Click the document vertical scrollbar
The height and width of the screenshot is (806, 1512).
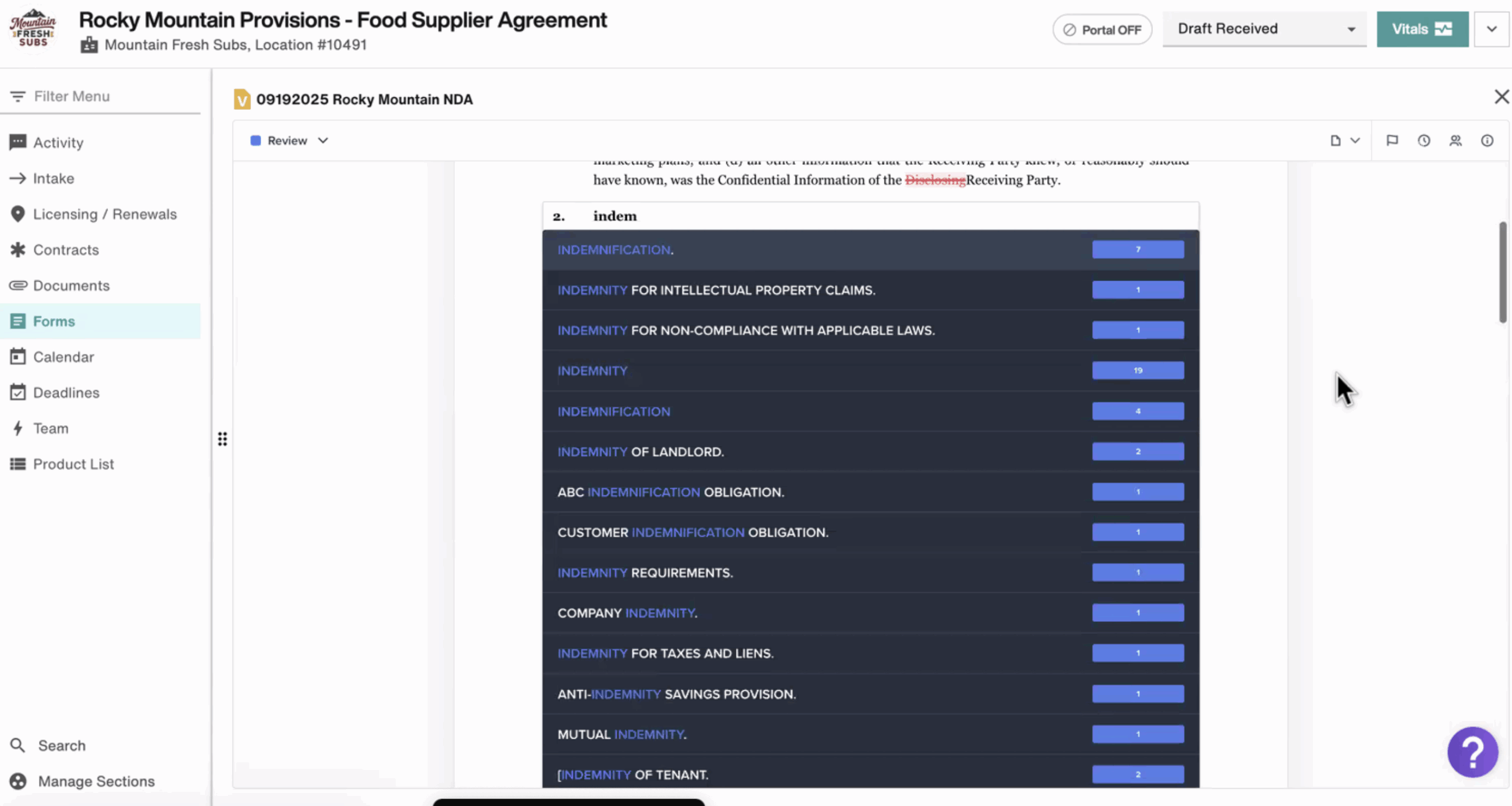[1502, 273]
